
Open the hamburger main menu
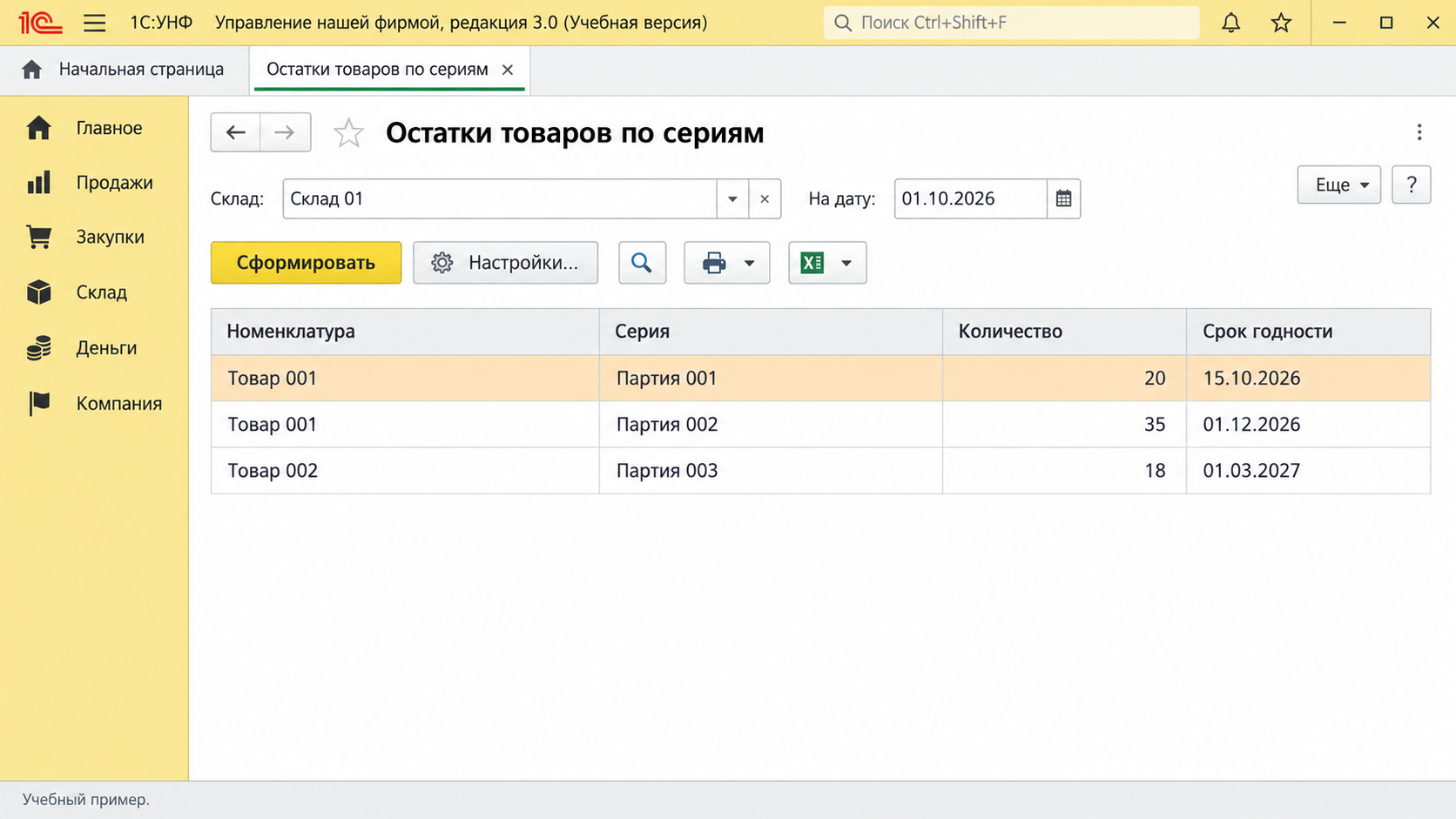tap(94, 23)
